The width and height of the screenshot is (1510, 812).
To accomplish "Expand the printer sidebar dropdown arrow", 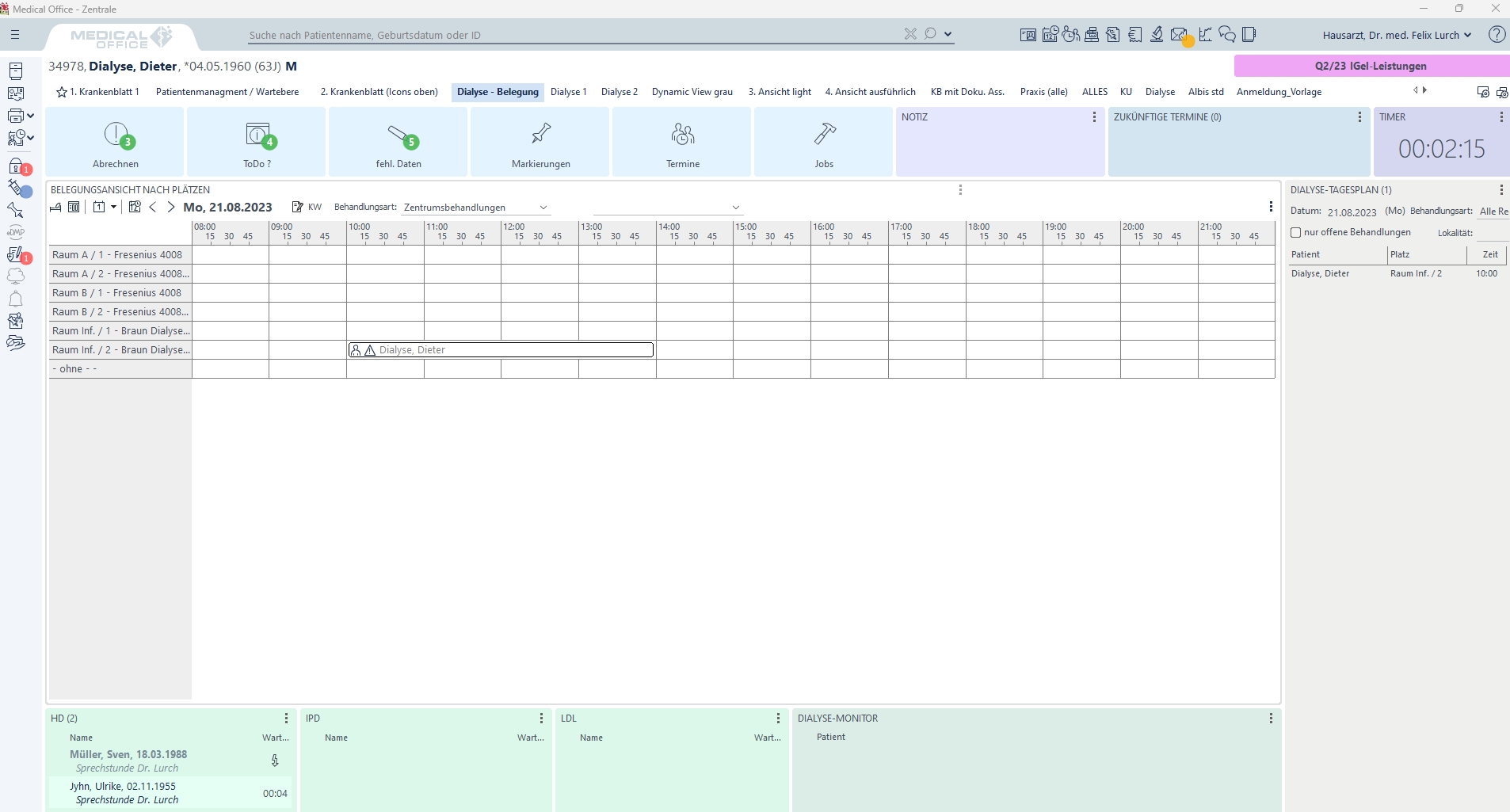I will point(30,116).
